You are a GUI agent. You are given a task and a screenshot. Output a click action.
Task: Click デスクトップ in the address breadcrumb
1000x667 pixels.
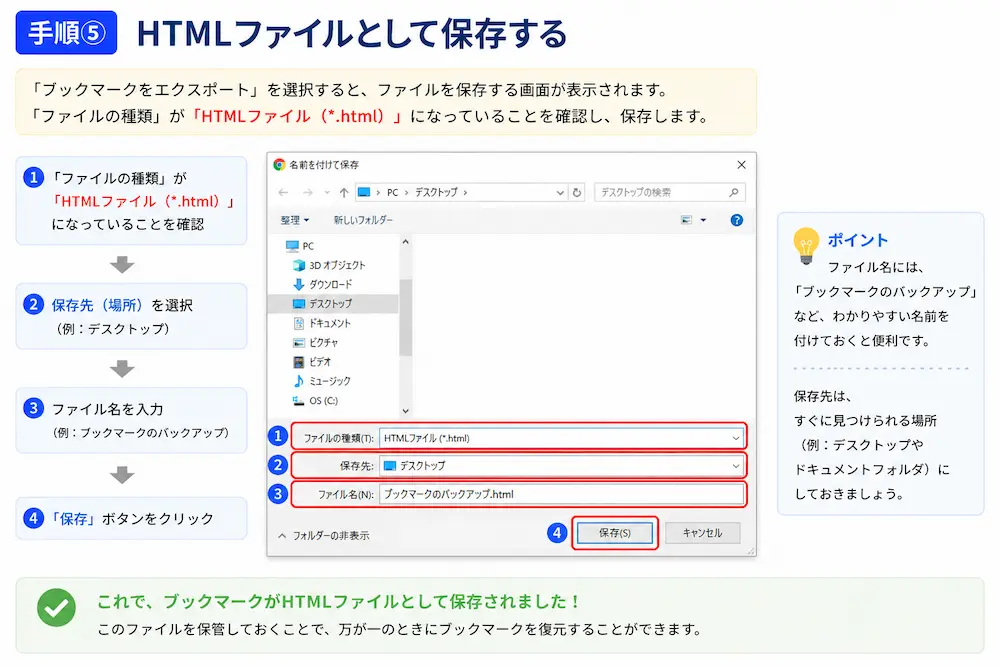[x=436, y=192]
